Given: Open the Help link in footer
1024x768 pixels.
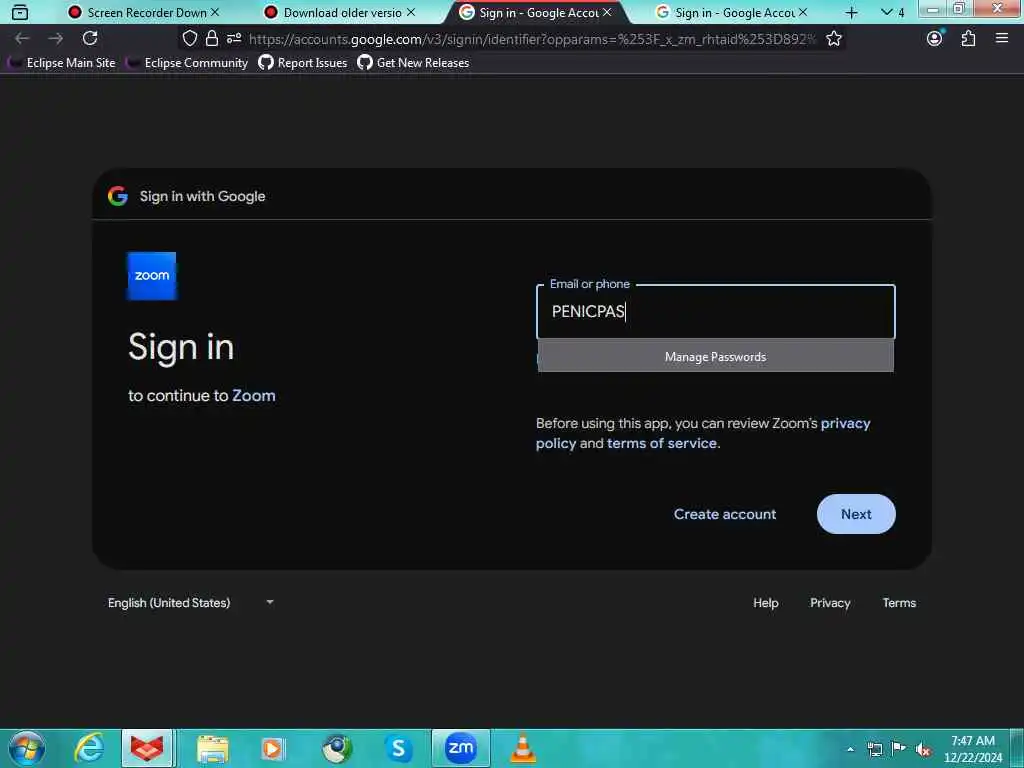Looking at the screenshot, I should [765, 603].
